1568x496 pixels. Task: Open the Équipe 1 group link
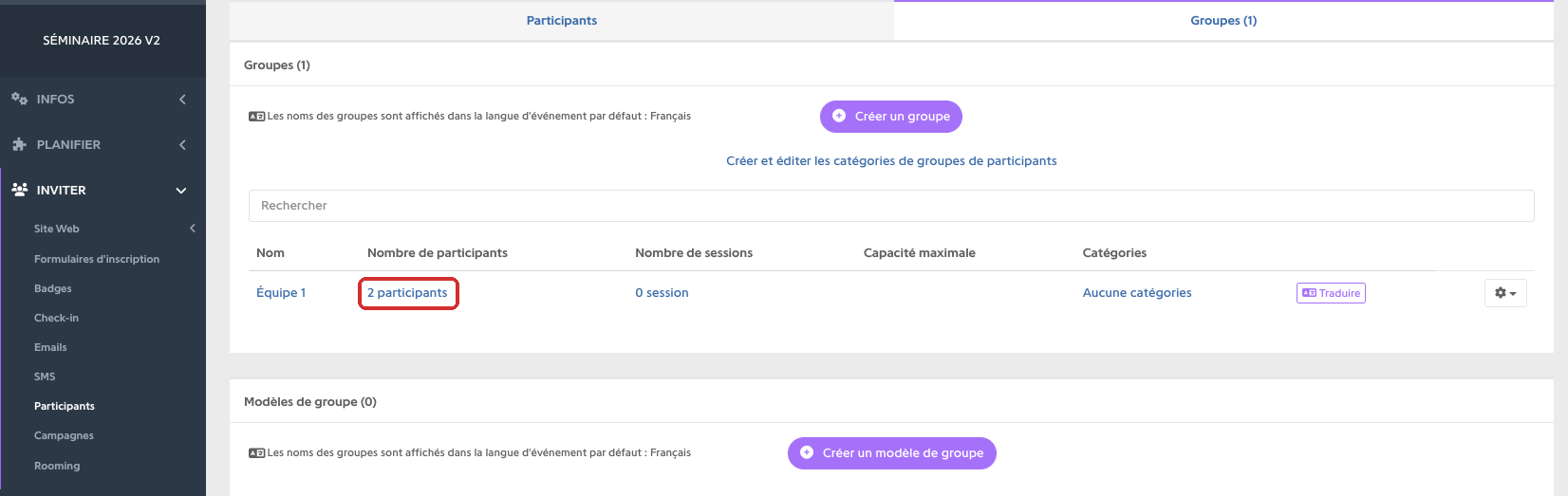[x=281, y=293]
